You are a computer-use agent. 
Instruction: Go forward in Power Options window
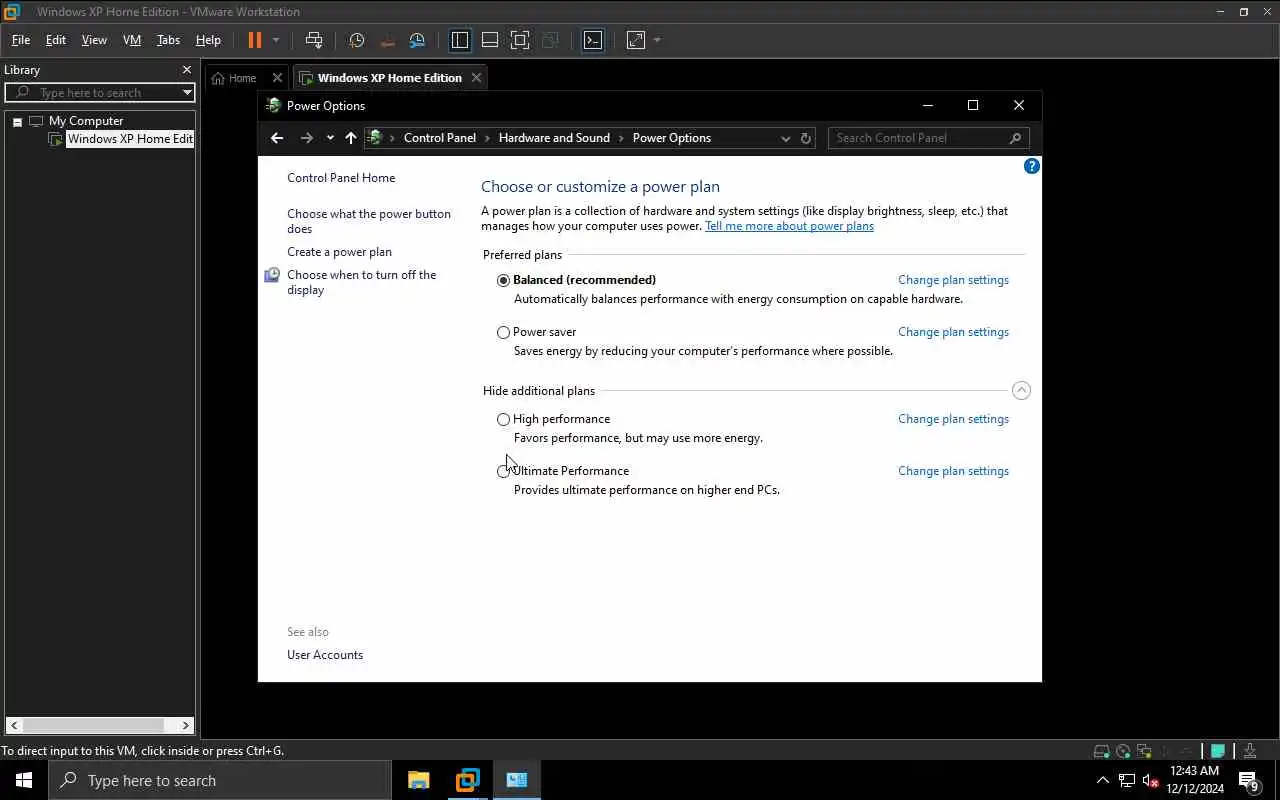coord(307,138)
